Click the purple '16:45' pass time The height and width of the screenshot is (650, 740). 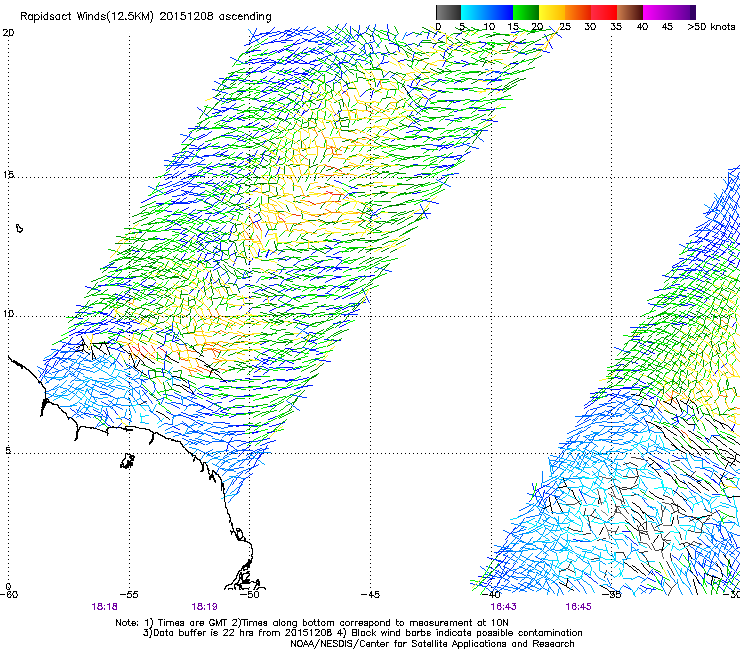(x=578, y=607)
